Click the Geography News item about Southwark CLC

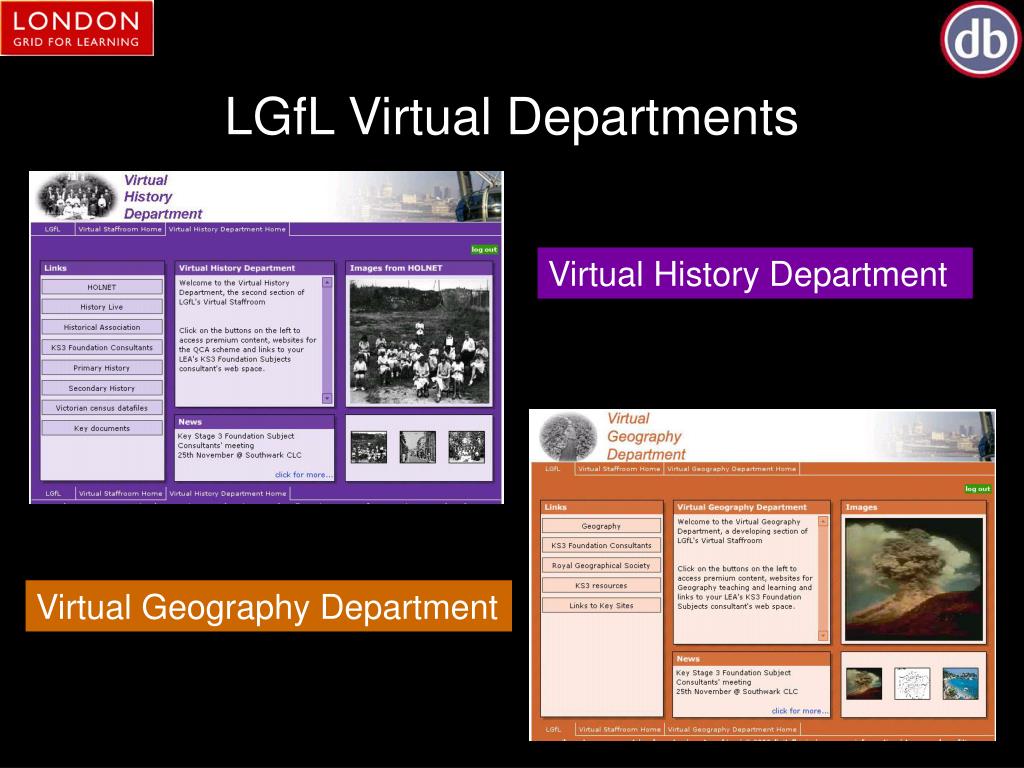click(x=737, y=682)
